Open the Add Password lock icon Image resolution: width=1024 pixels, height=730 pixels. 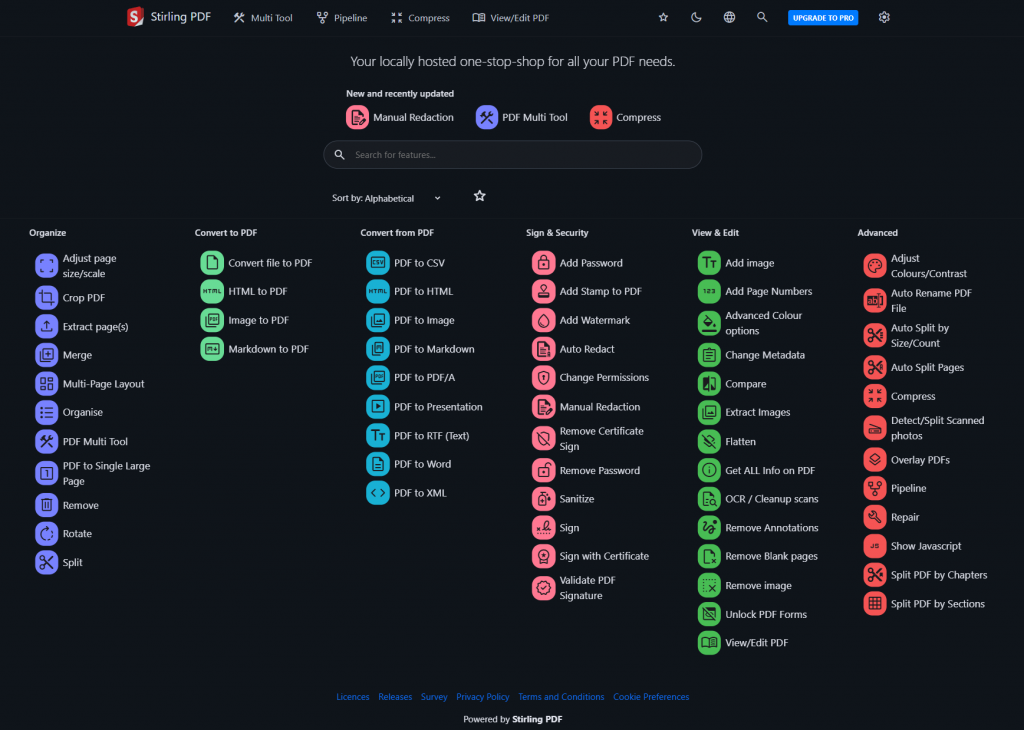(543, 262)
